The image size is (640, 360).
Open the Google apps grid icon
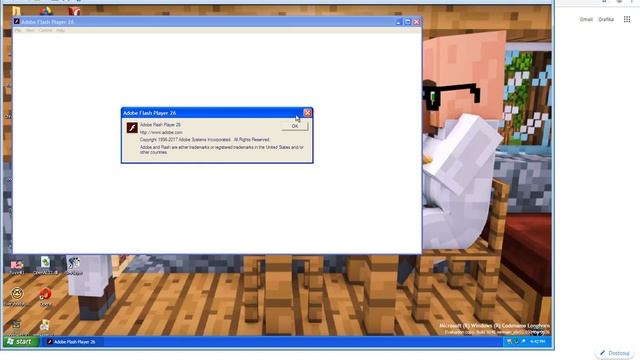click(627, 19)
